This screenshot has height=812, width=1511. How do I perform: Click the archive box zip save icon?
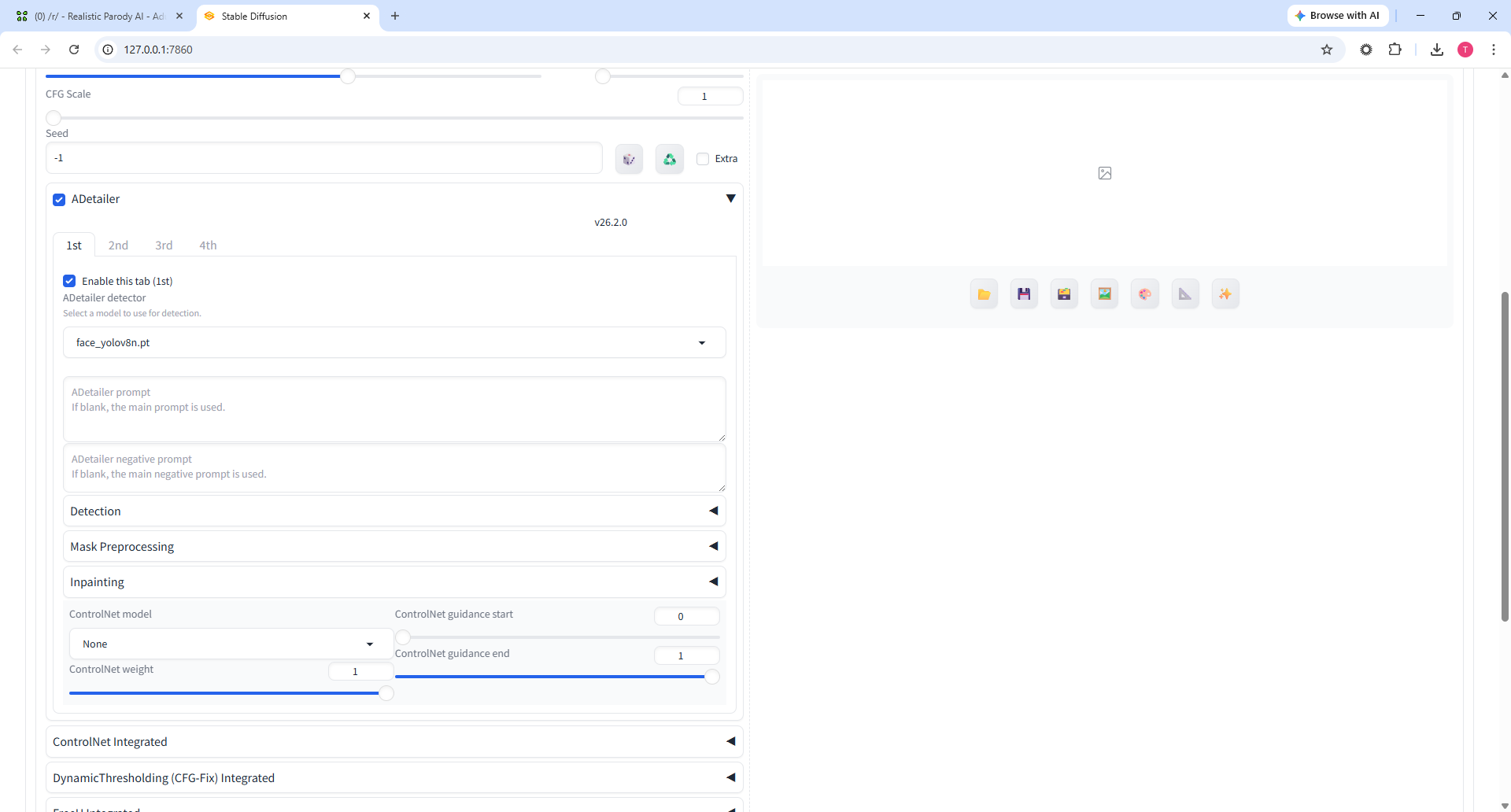click(1064, 294)
